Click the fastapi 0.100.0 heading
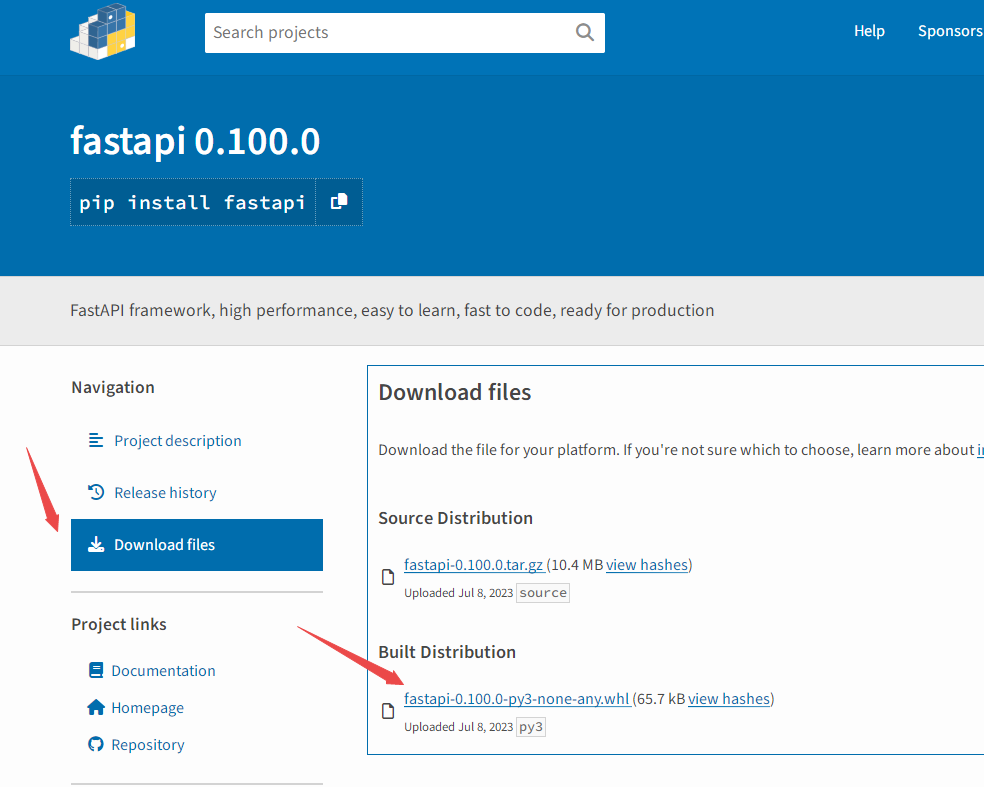This screenshot has height=787, width=984. (195, 141)
